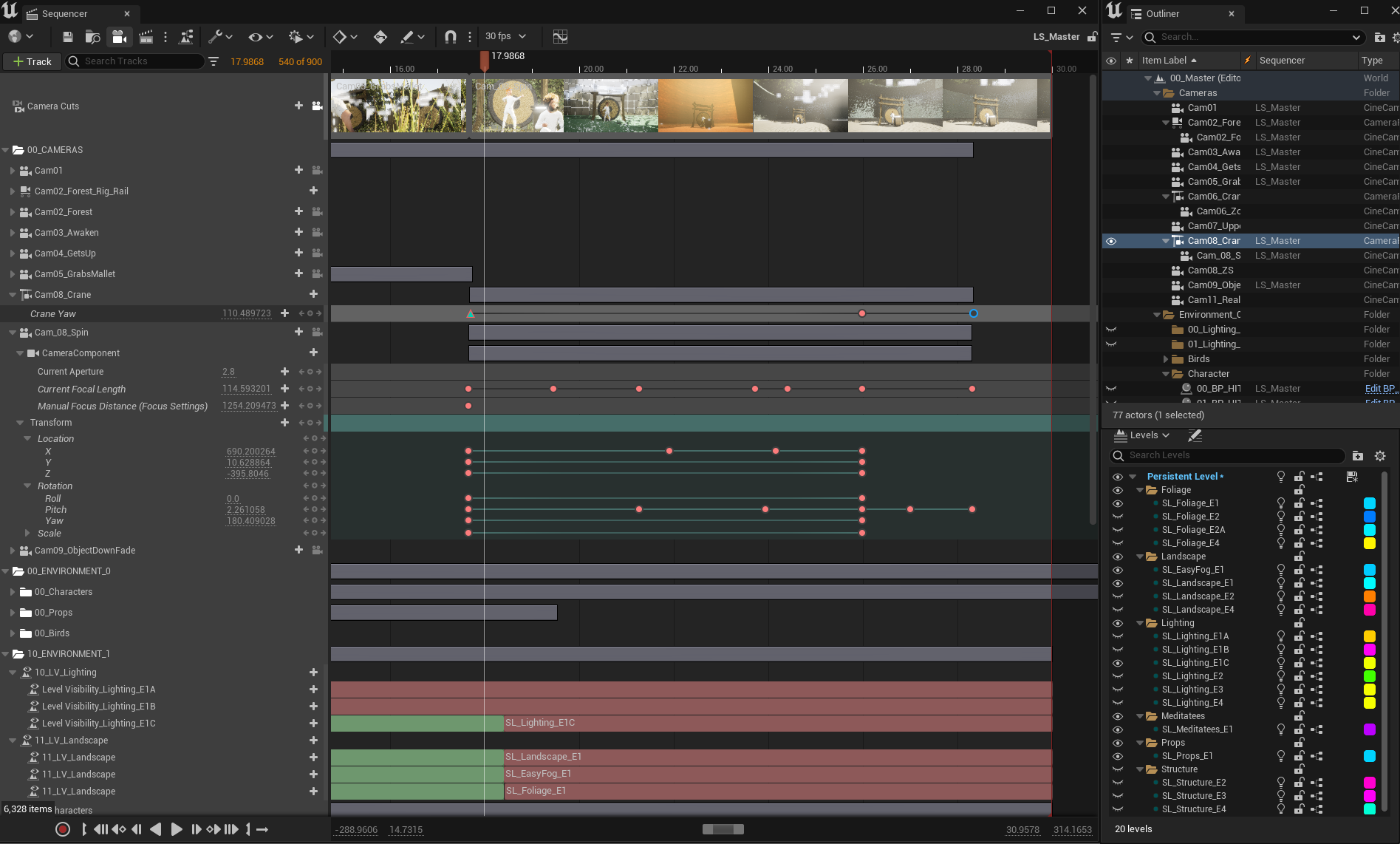Collapse the Transform section

[20, 423]
